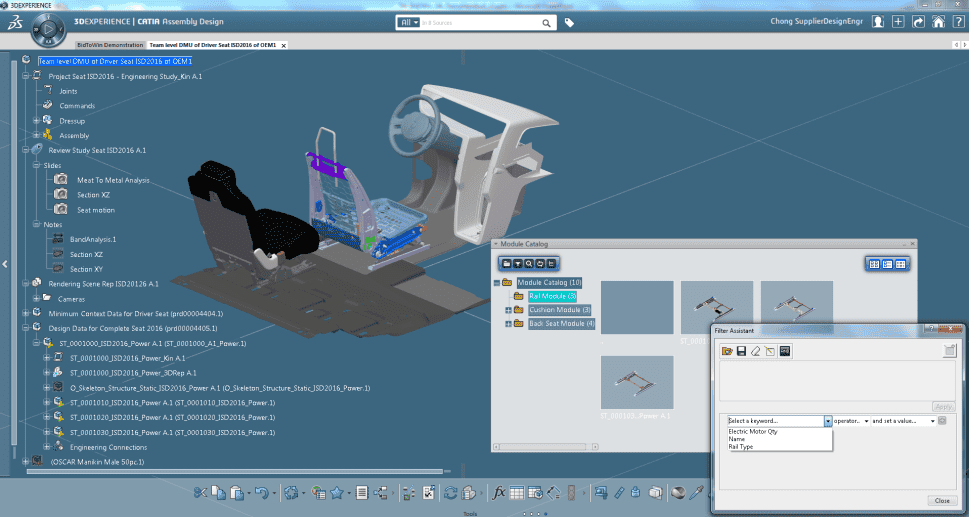Select the Cut scissors tool

click(200, 492)
